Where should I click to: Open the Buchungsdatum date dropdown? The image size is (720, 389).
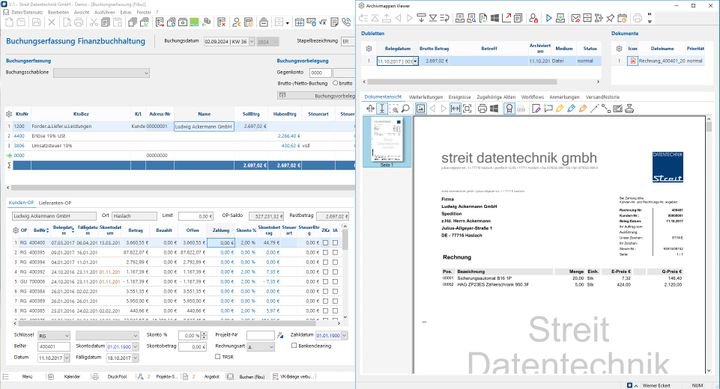pos(251,41)
